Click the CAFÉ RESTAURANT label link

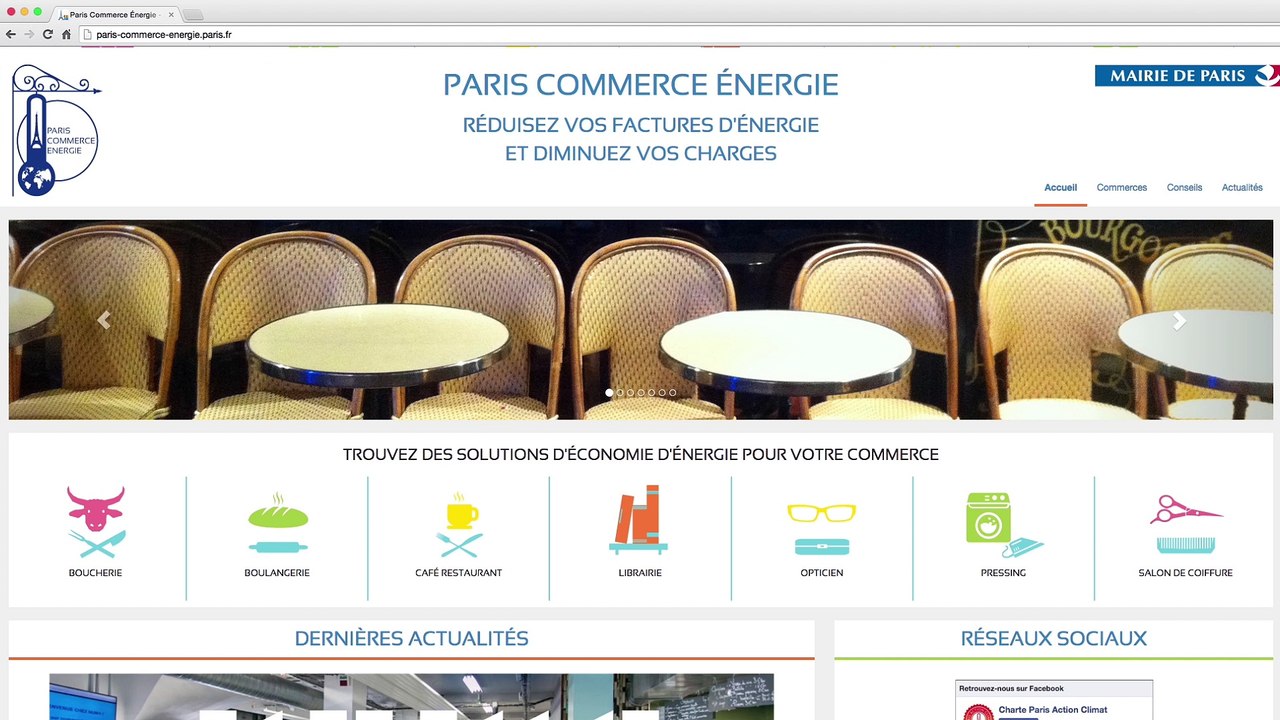459,573
